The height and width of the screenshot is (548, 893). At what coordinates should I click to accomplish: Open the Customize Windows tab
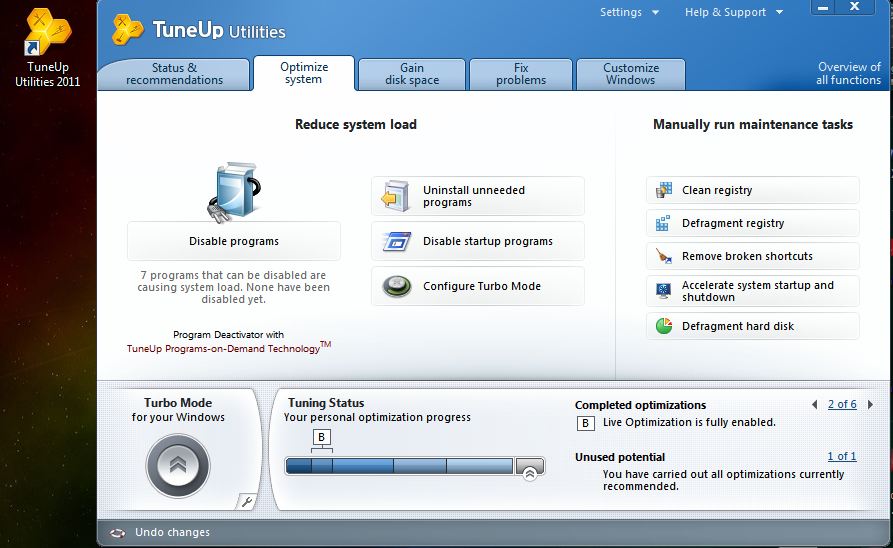point(631,74)
